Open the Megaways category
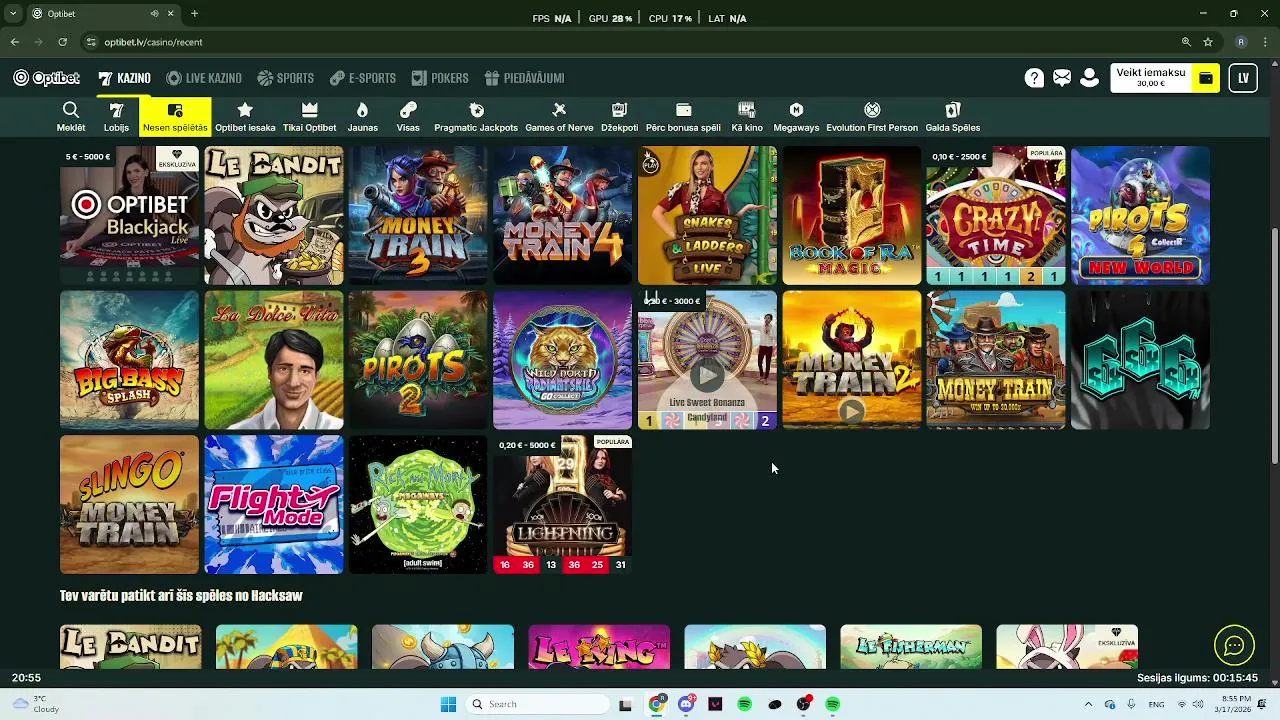 (x=796, y=116)
